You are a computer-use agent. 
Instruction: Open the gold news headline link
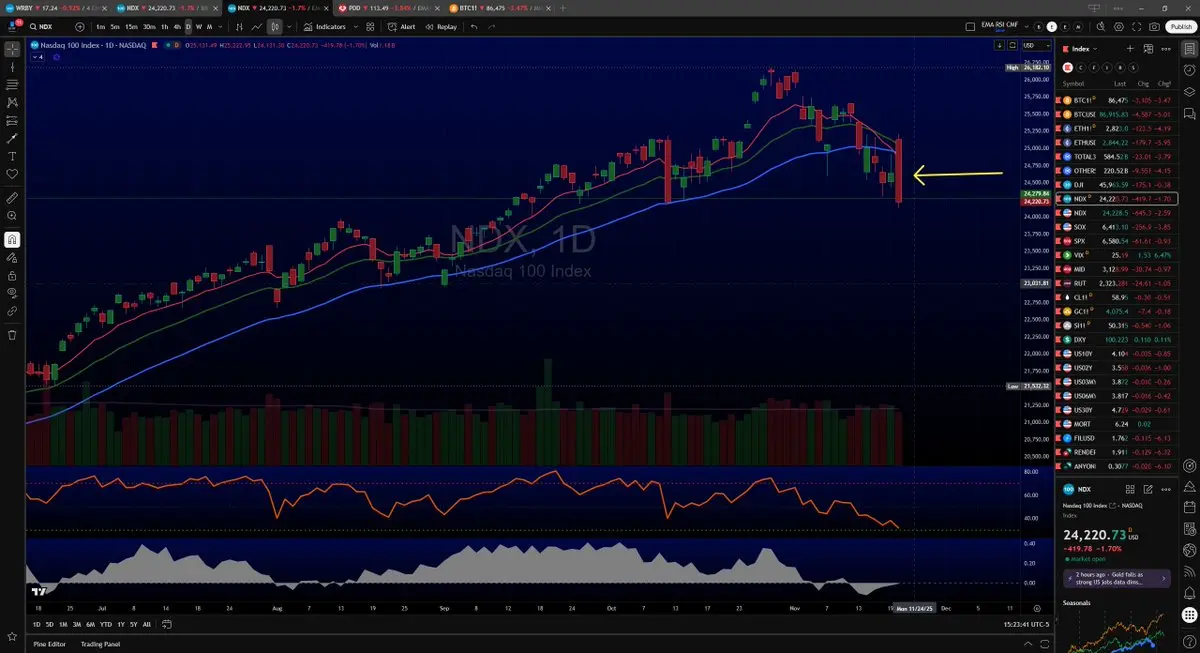(x=1115, y=577)
